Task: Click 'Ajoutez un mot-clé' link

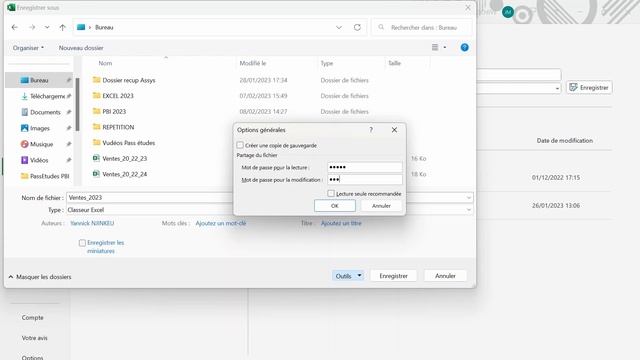Action: pos(221,223)
